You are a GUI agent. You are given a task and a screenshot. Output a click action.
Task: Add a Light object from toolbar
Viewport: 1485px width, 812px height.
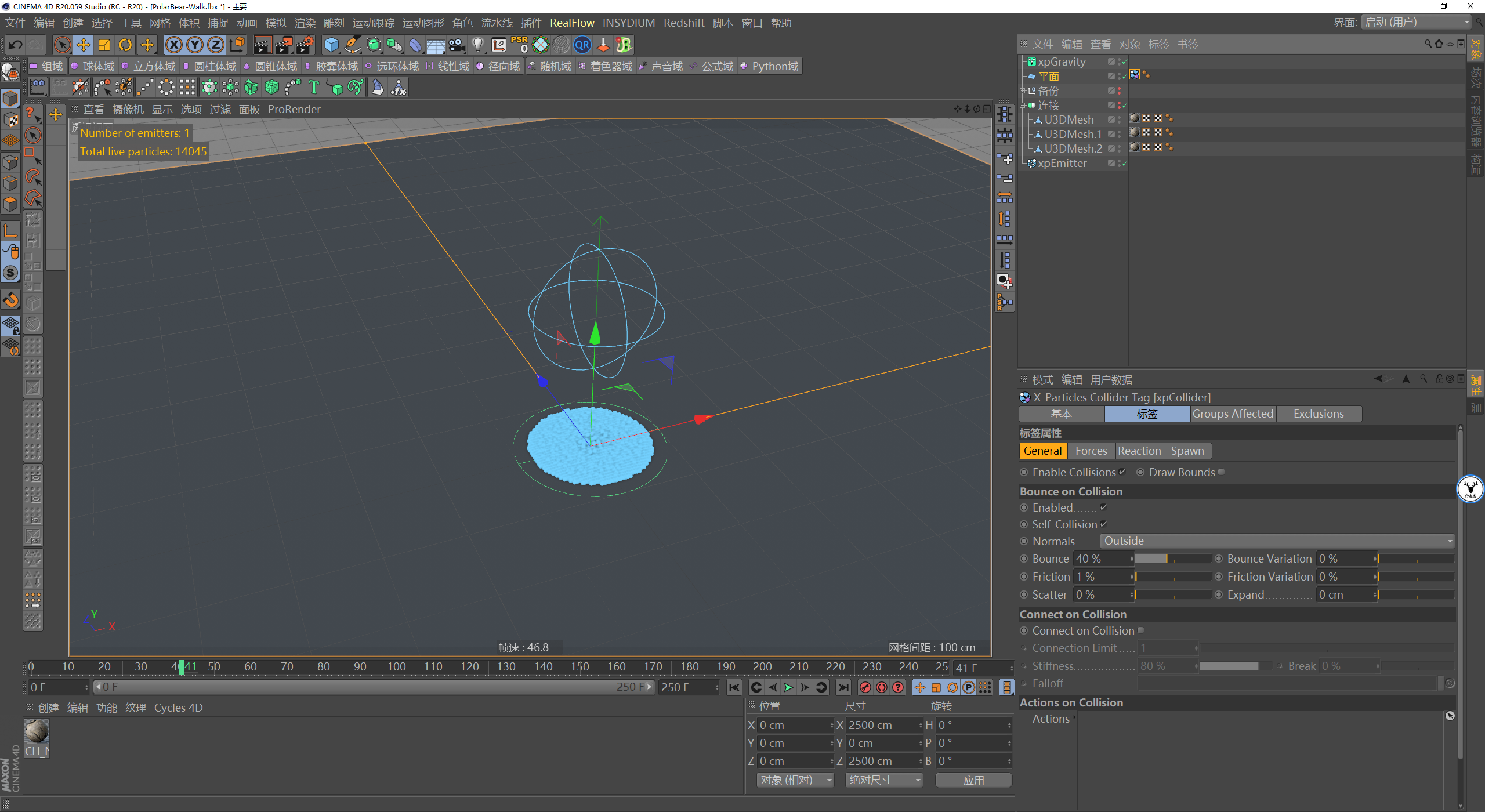(x=477, y=45)
